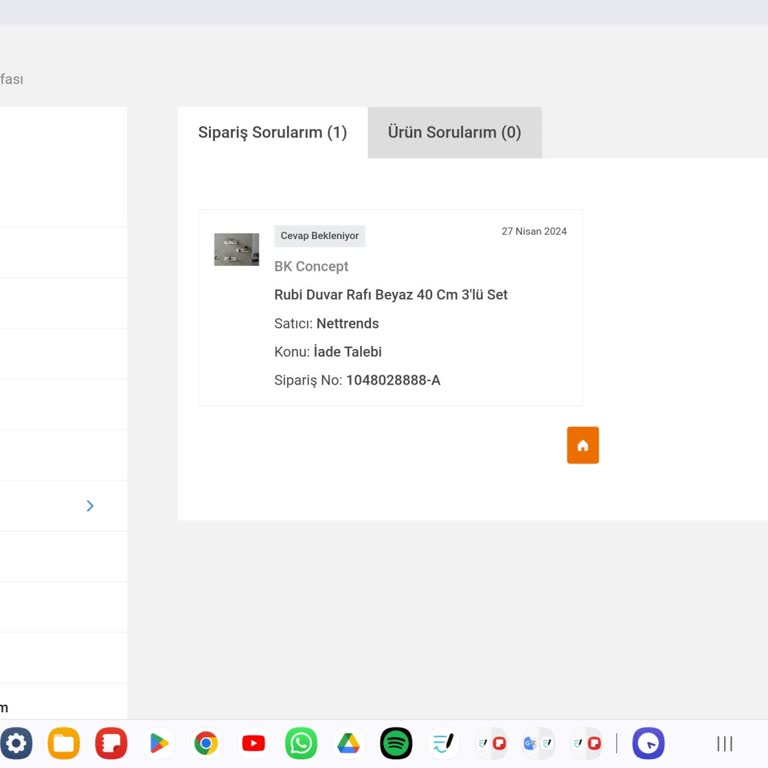The height and width of the screenshot is (768, 768).
Task: Click the BK Concept brand name
Action: point(311,266)
